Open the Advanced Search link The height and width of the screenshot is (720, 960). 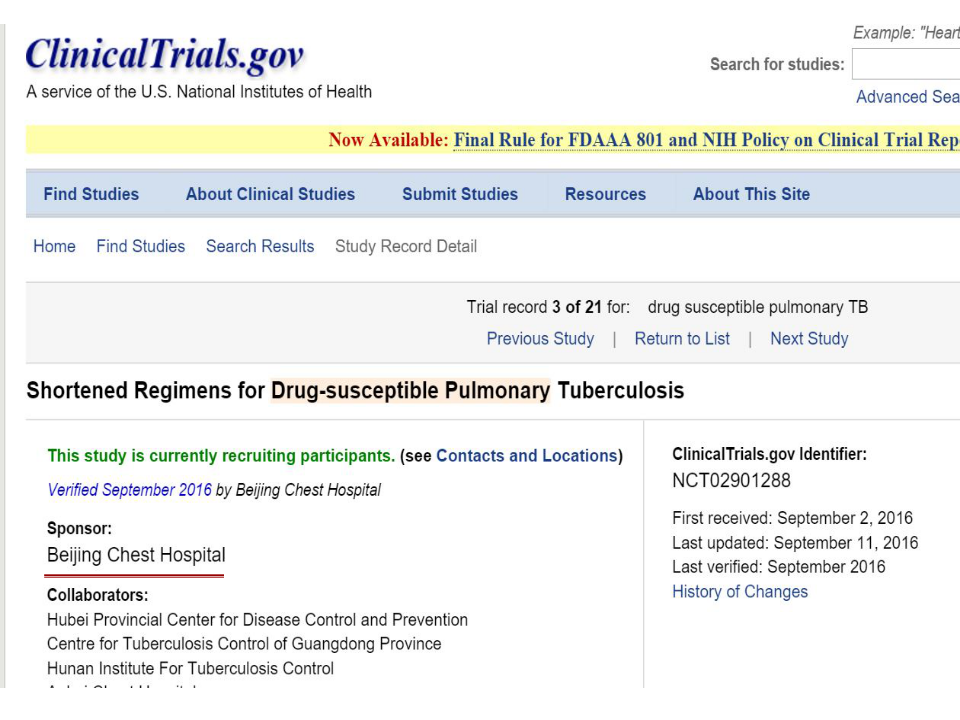click(907, 97)
